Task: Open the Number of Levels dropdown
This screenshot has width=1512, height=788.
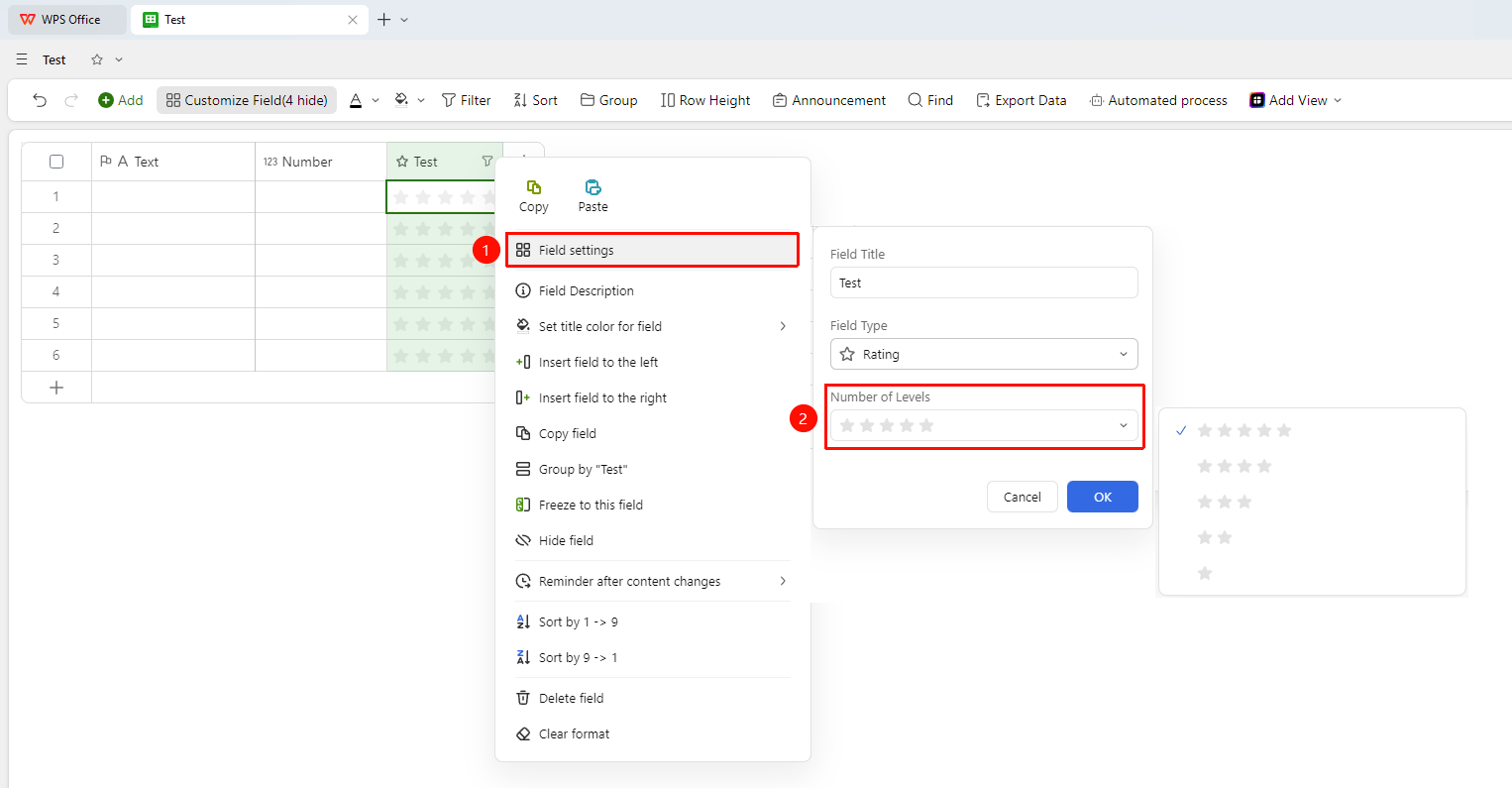Action: click(984, 425)
